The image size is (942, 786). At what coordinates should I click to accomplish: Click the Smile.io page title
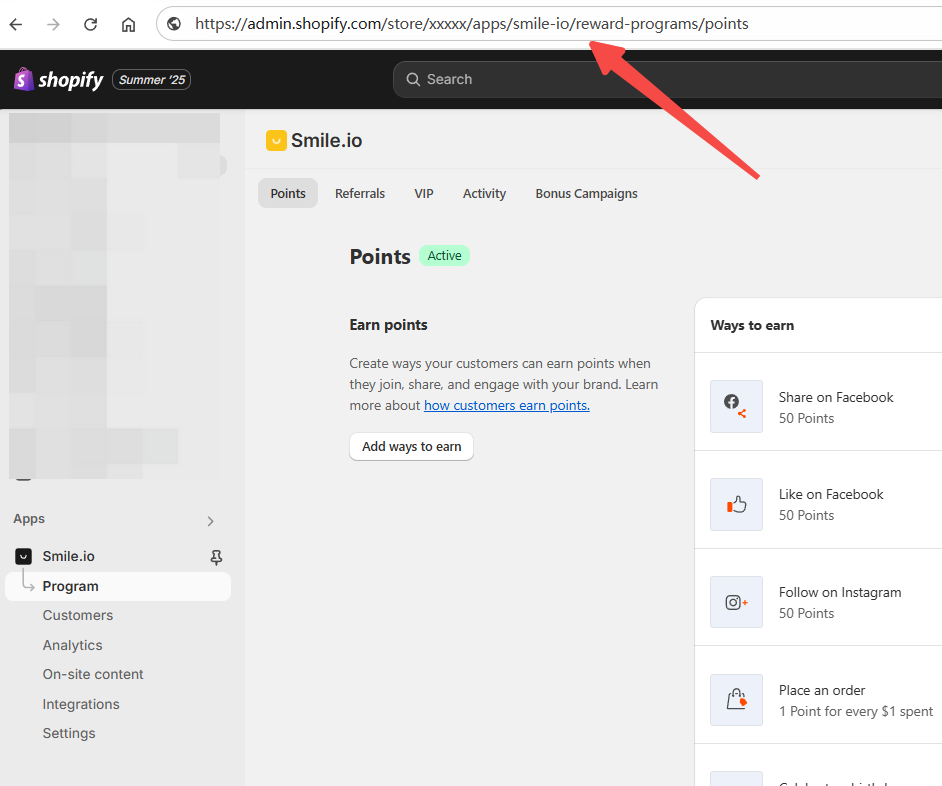click(326, 141)
